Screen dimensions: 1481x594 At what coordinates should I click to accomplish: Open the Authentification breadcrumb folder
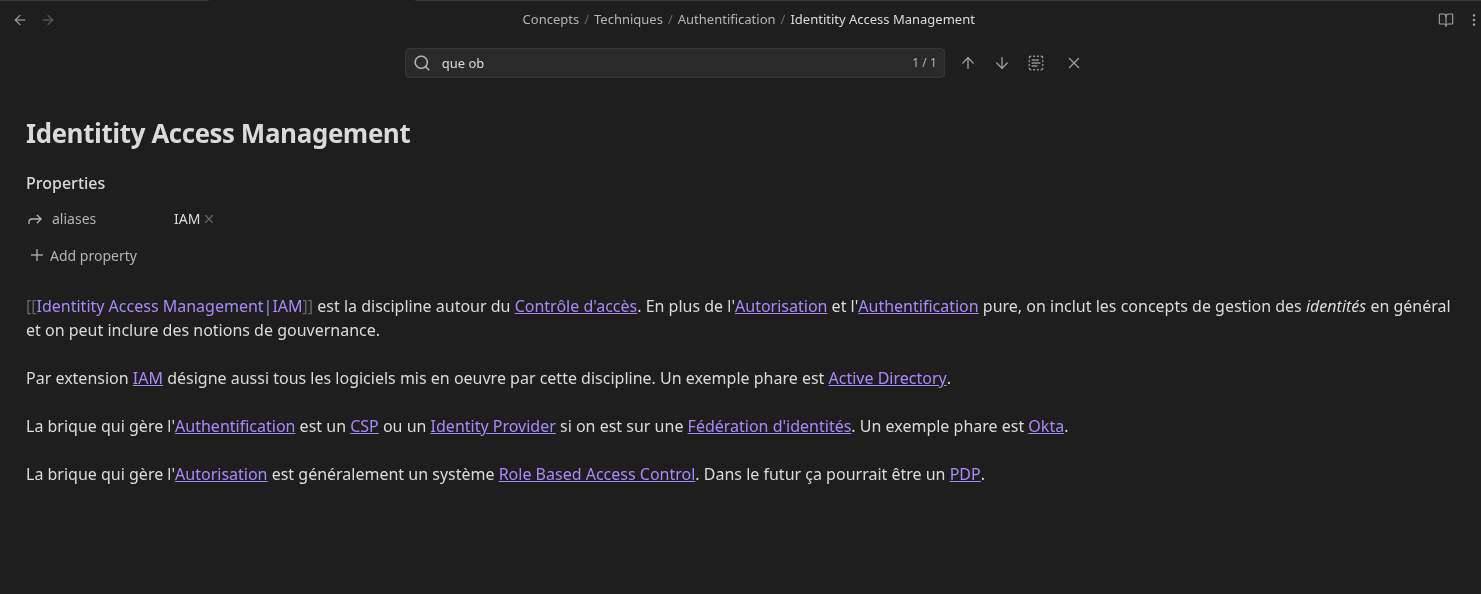coord(726,20)
